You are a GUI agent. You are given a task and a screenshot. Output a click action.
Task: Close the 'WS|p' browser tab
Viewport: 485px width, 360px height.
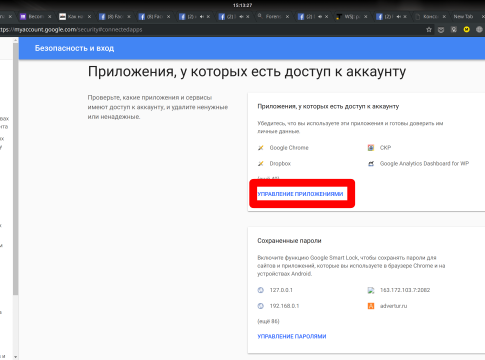point(366,16)
